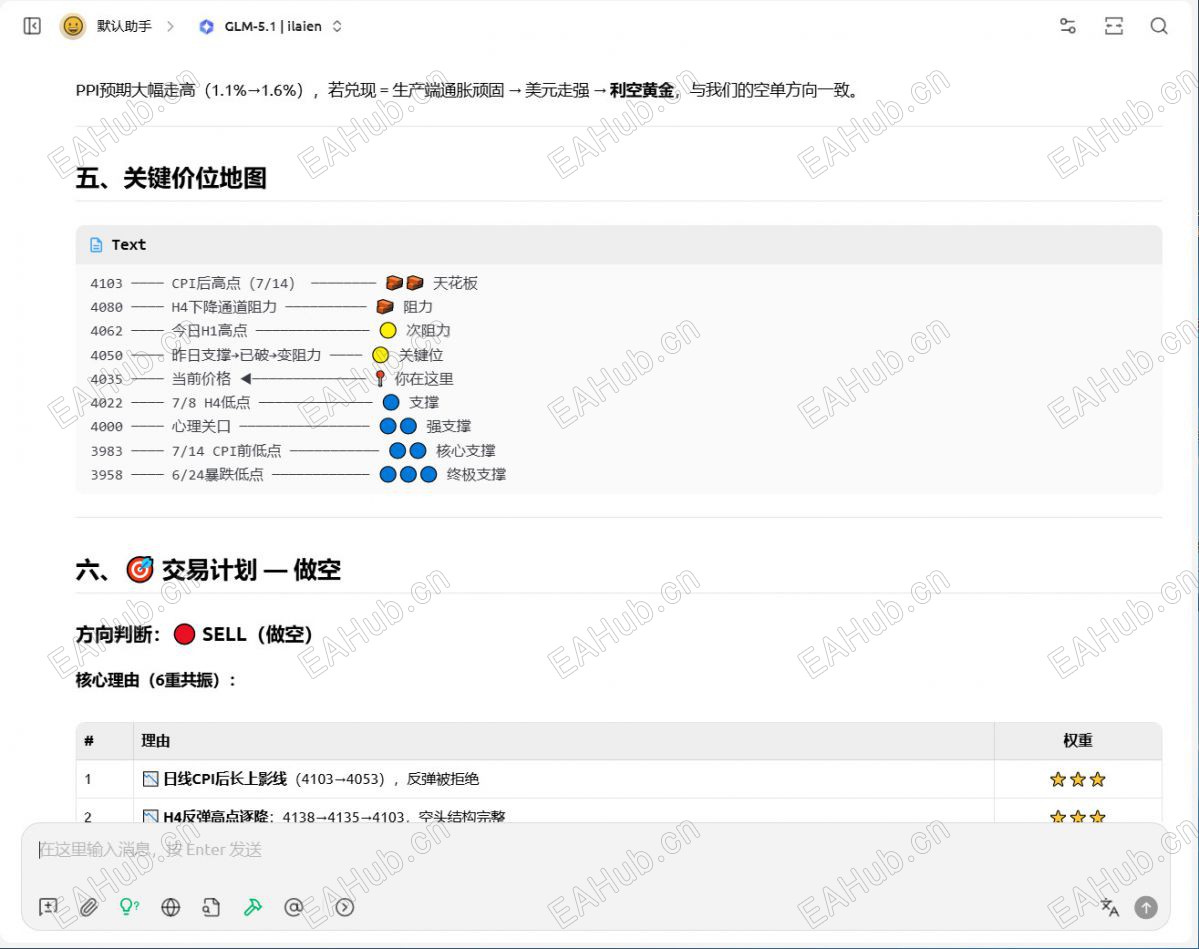Click the 天花板 label in code block
Screen dimensions: 1199x949
coord(455,283)
